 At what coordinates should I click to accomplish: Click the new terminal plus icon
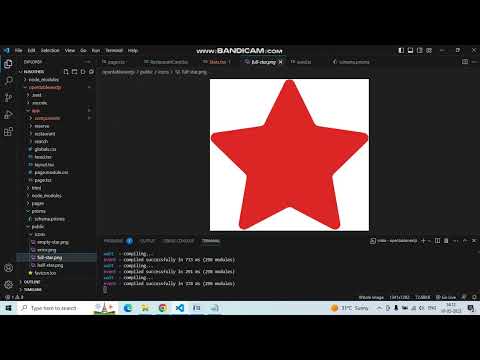tap(423, 241)
